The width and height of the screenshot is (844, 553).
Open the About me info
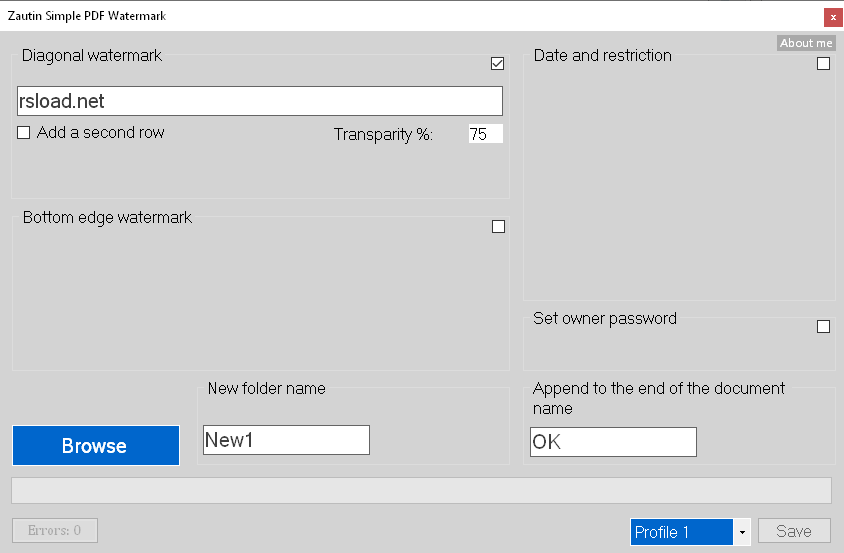click(806, 43)
